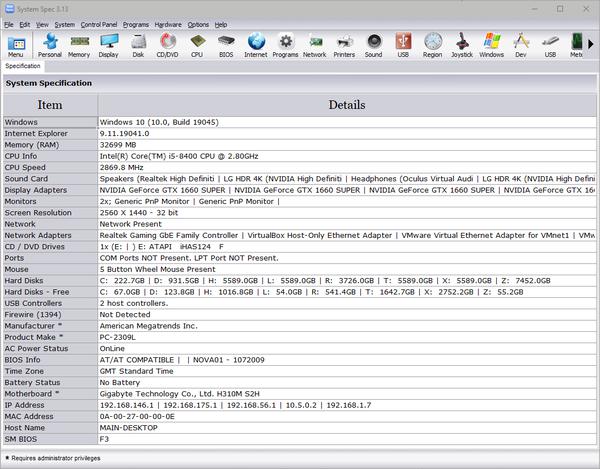Open the partially visible Metr icon
This screenshot has height=469, width=600.
pos(576,46)
